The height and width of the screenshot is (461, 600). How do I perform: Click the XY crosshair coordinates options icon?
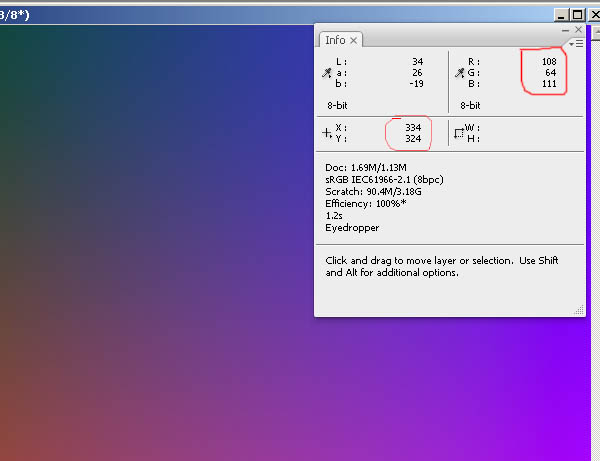pos(327,133)
